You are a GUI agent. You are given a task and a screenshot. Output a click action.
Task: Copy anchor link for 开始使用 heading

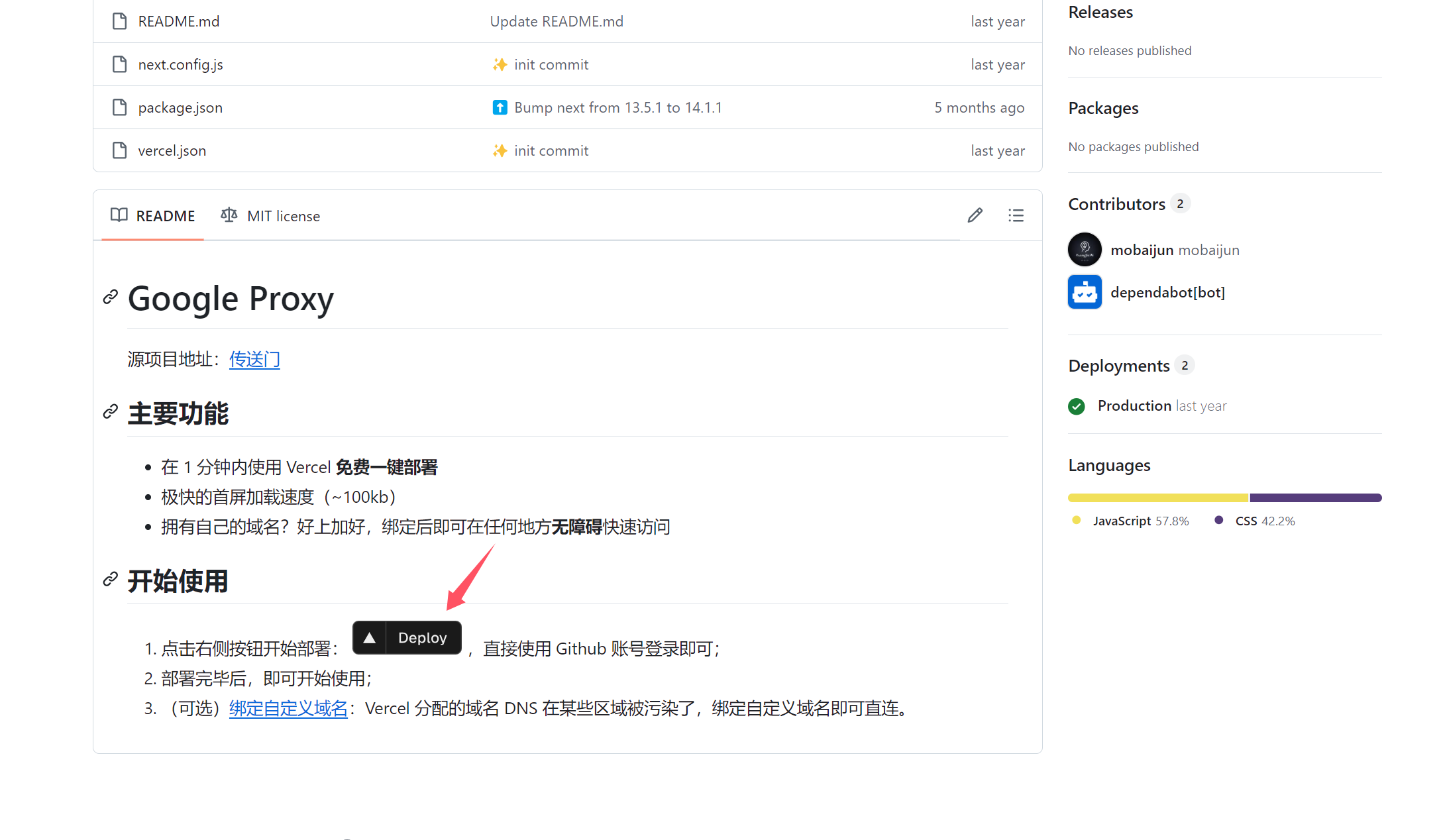click(111, 579)
